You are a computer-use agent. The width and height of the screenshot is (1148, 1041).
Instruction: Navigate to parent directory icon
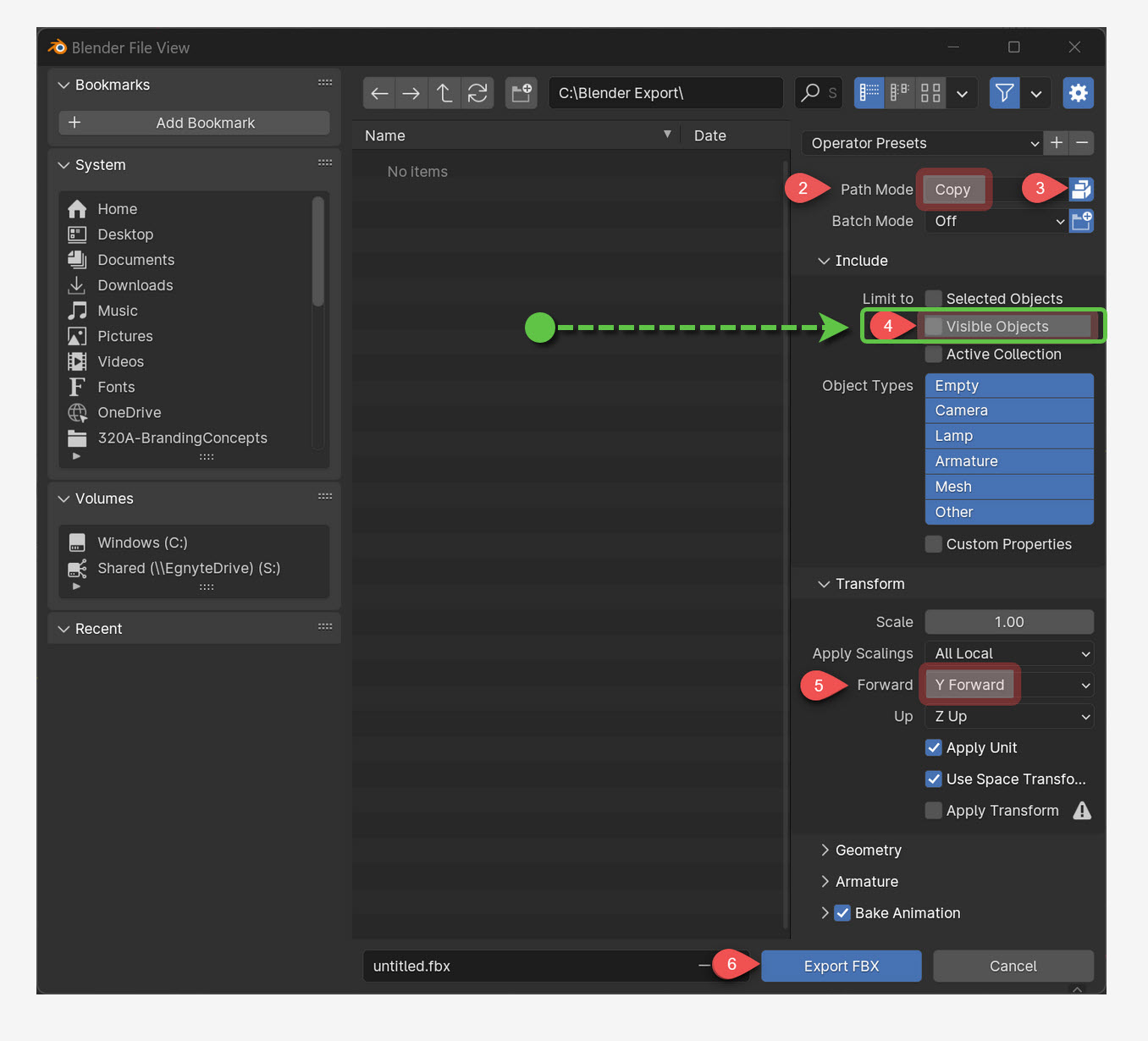tap(444, 93)
